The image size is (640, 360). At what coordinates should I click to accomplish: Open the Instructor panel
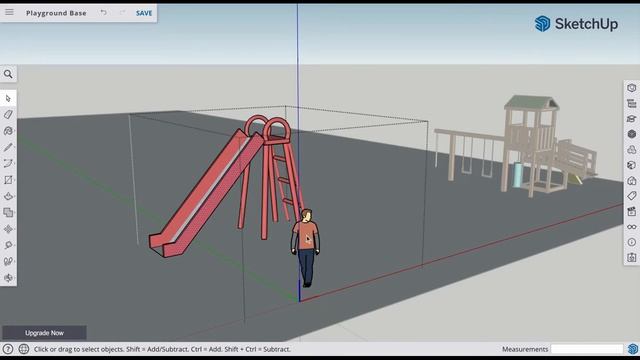click(x=631, y=119)
